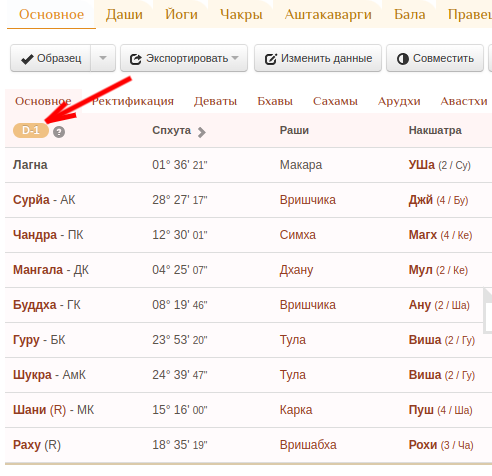492x476 pixels.
Task: Click the Карка rashi link
Action: (296, 410)
